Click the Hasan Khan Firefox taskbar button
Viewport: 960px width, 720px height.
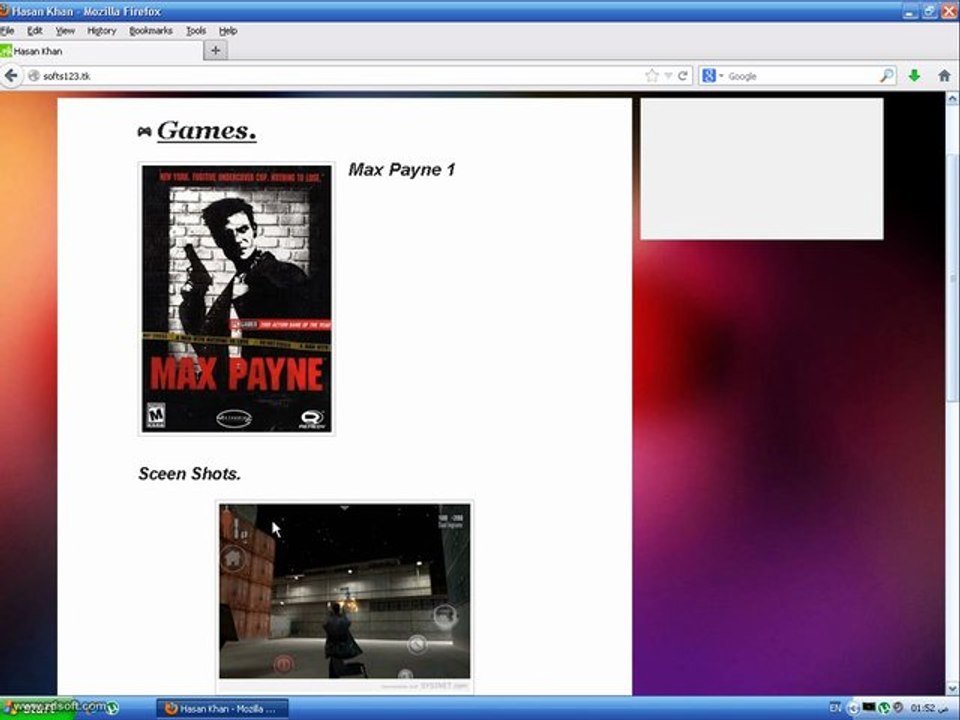[222, 708]
